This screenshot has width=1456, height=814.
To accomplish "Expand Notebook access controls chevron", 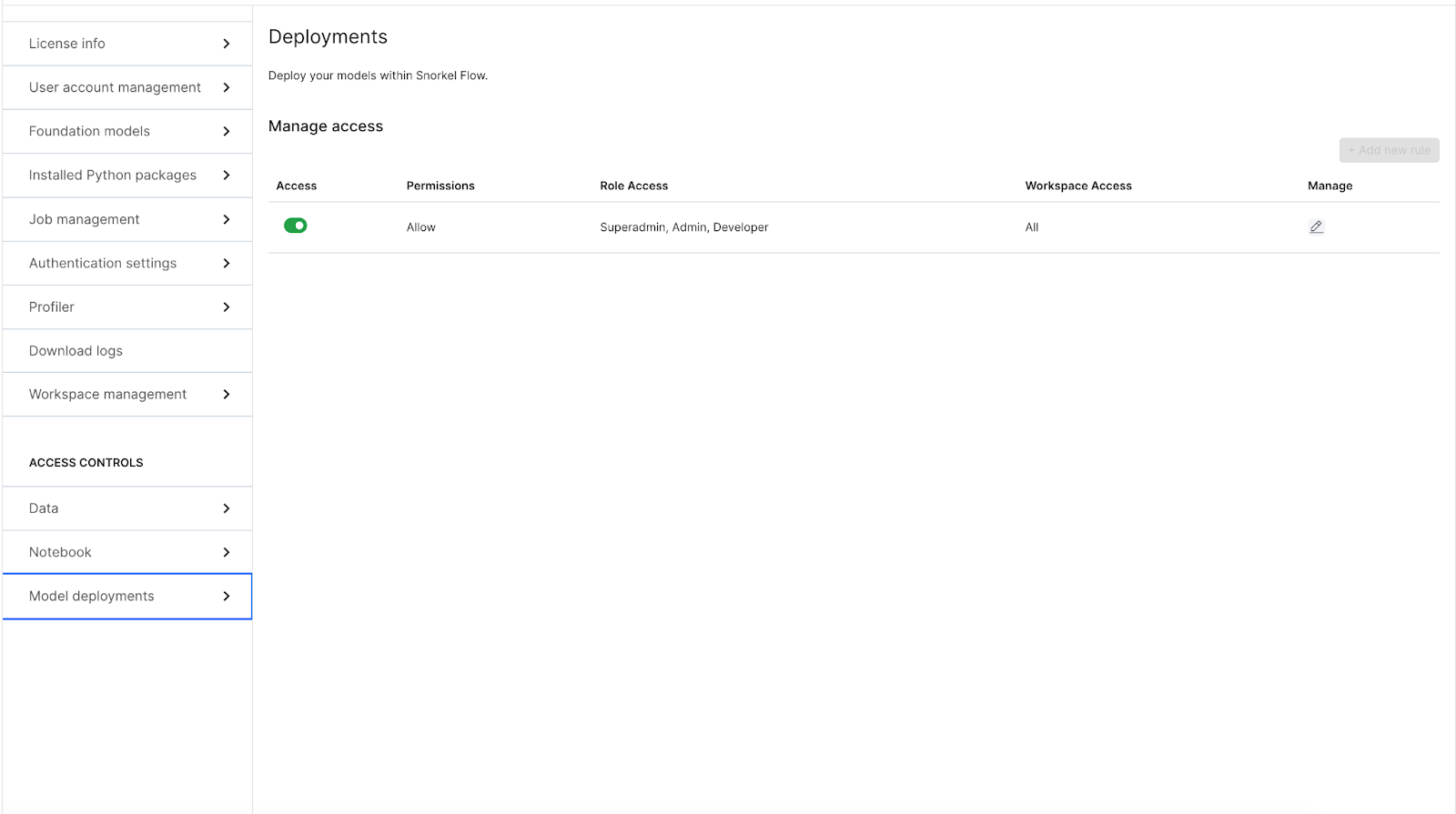I will pos(227,552).
